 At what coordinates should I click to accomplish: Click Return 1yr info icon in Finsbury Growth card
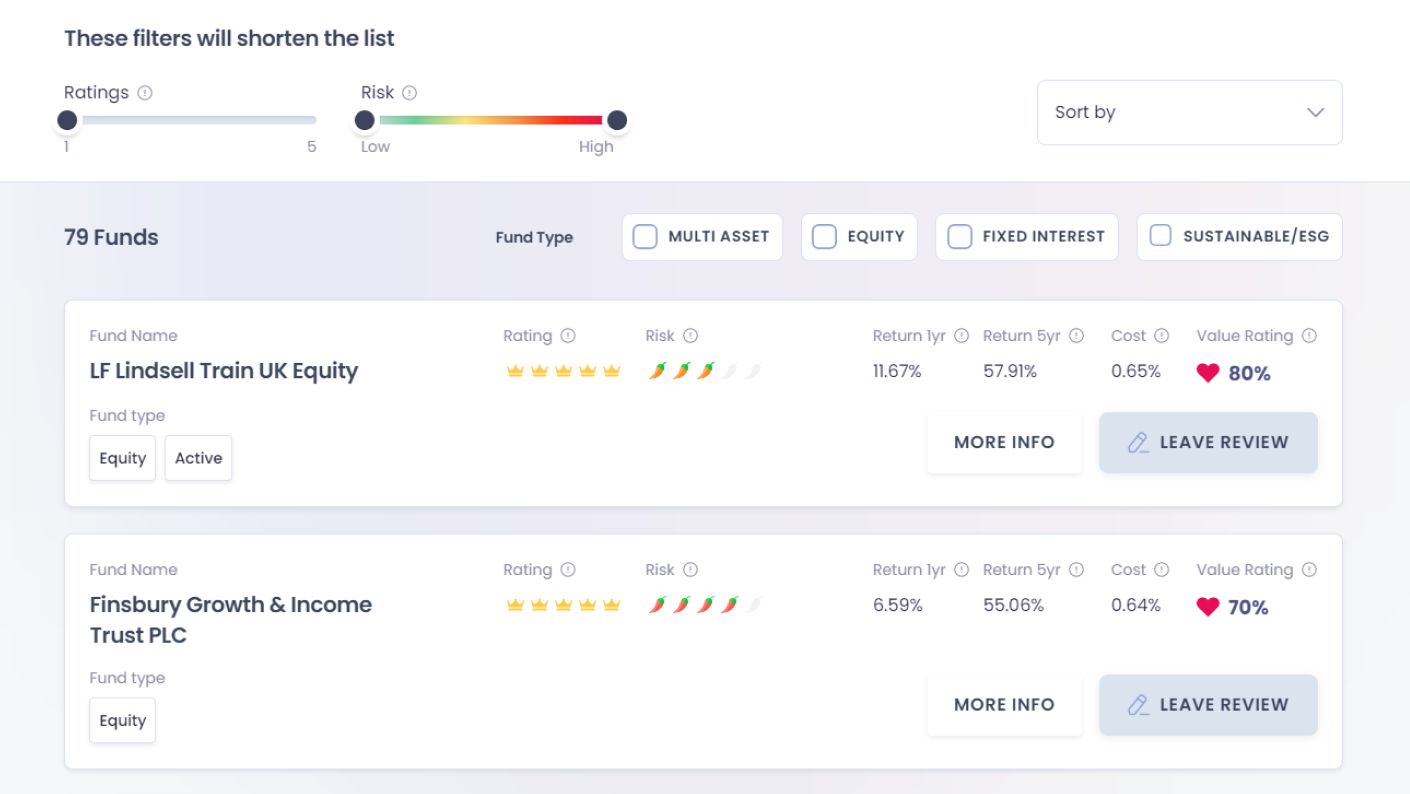(961, 570)
